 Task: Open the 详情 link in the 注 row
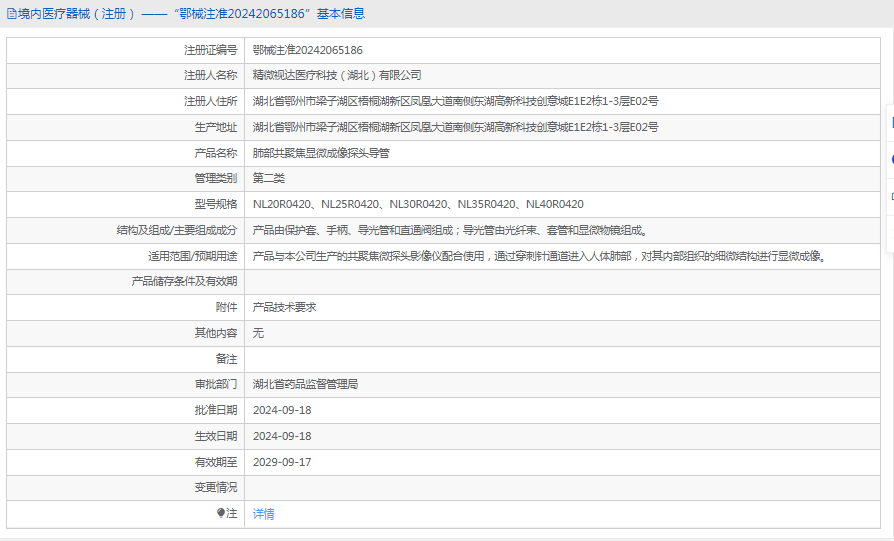(263, 514)
